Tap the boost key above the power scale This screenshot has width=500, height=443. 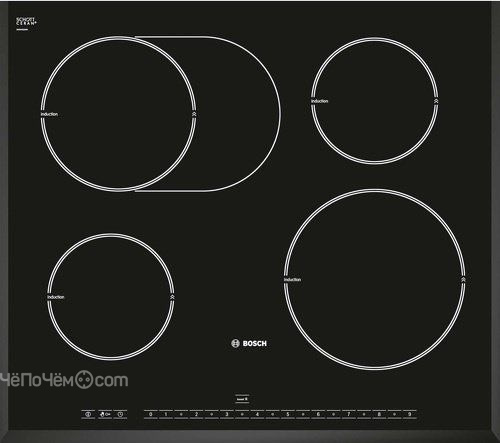click(x=242, y=399)
